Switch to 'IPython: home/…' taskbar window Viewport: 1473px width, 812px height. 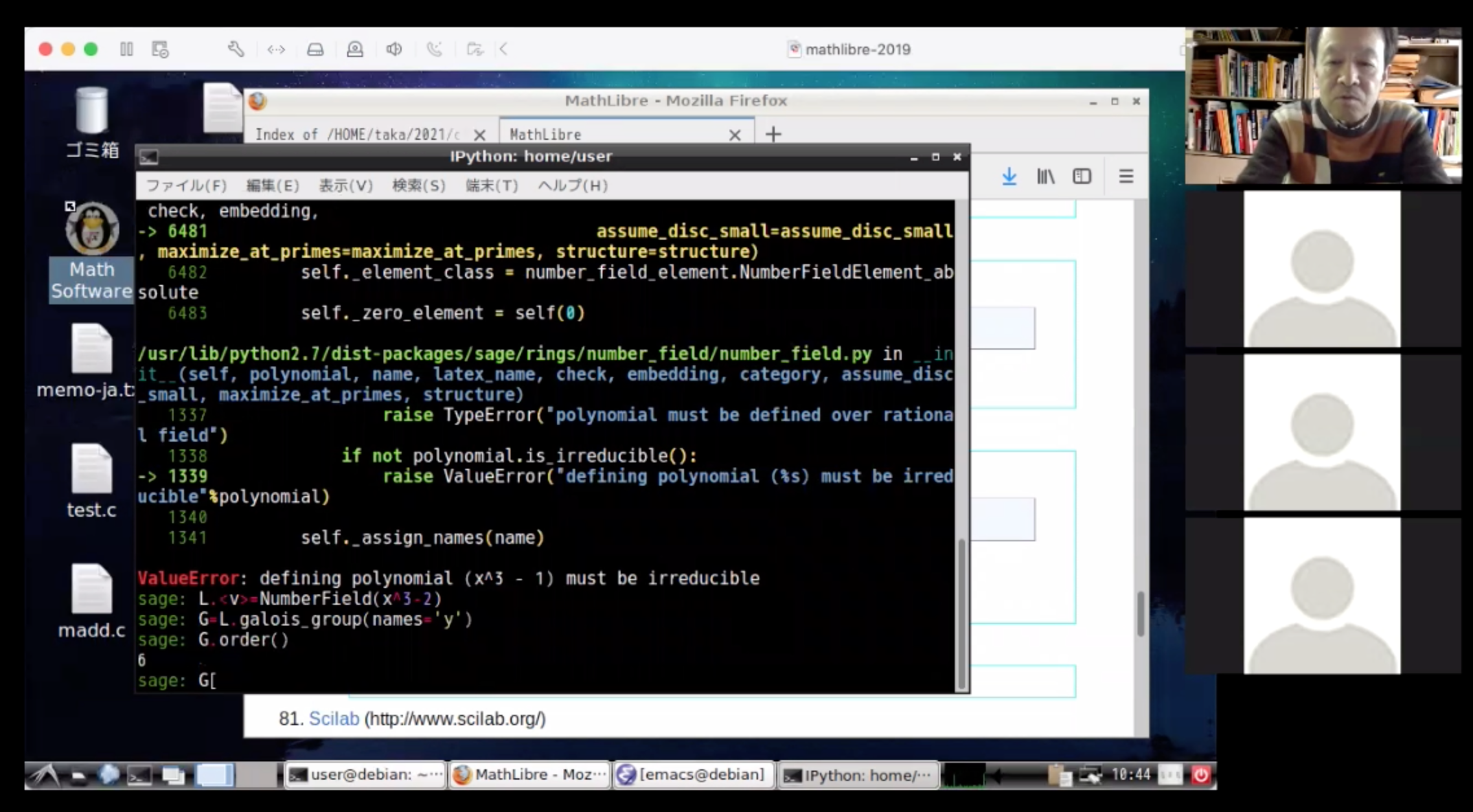pos(858,774)
